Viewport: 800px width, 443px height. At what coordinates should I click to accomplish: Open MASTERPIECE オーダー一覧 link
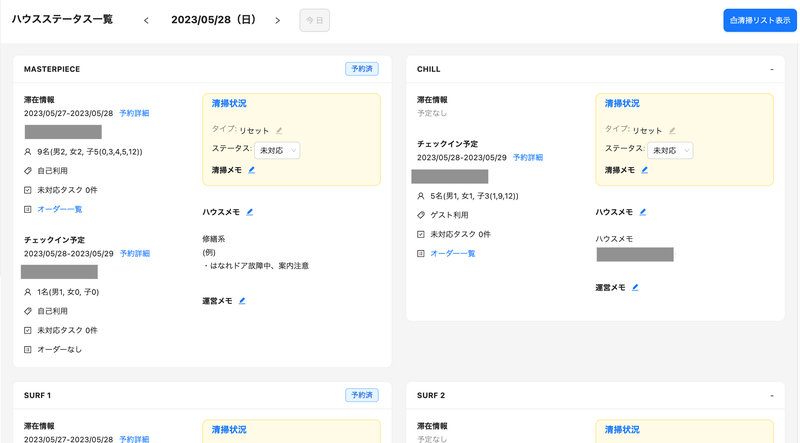pos(60,209)
